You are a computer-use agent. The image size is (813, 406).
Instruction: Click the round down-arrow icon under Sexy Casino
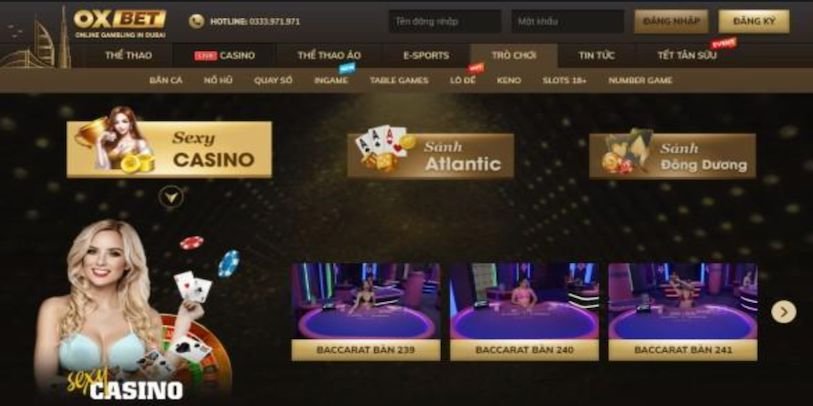[171, 197]
